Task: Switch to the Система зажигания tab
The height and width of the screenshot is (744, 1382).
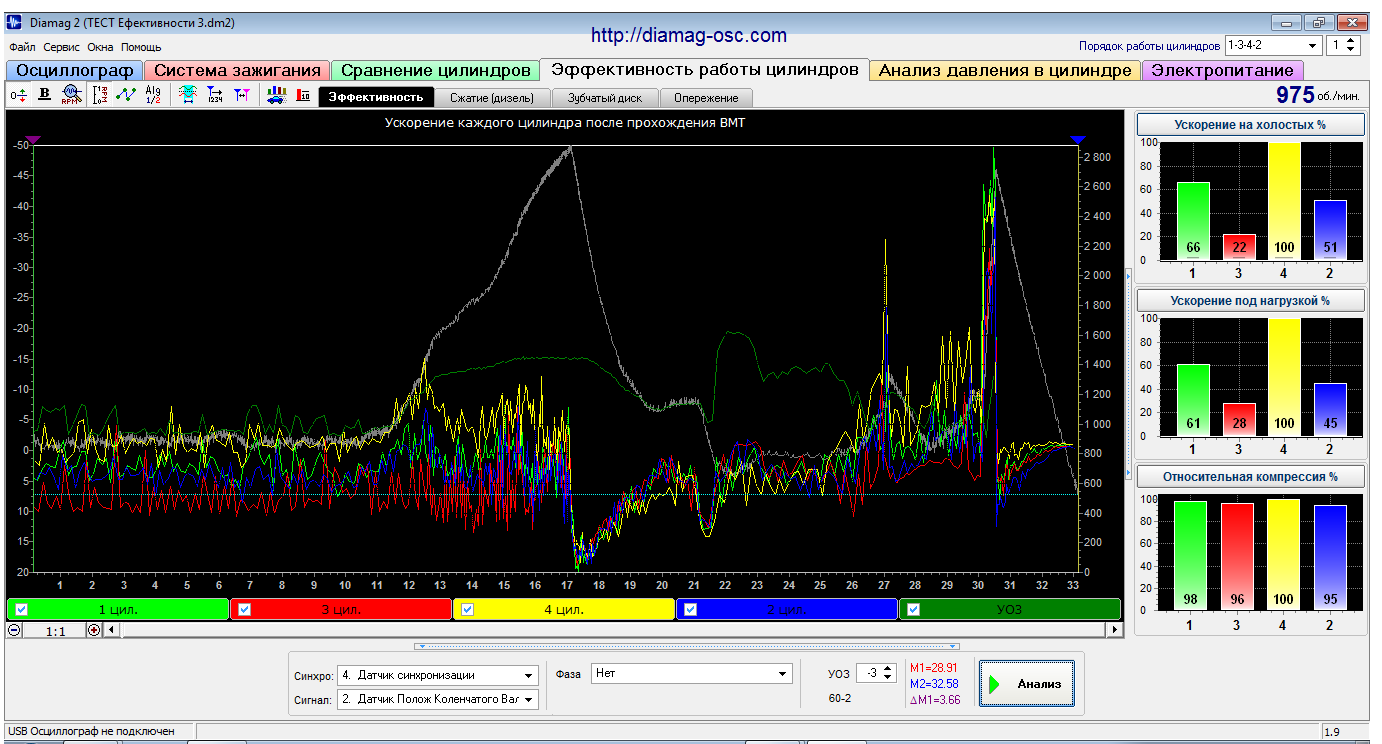Action: point(237,71)
